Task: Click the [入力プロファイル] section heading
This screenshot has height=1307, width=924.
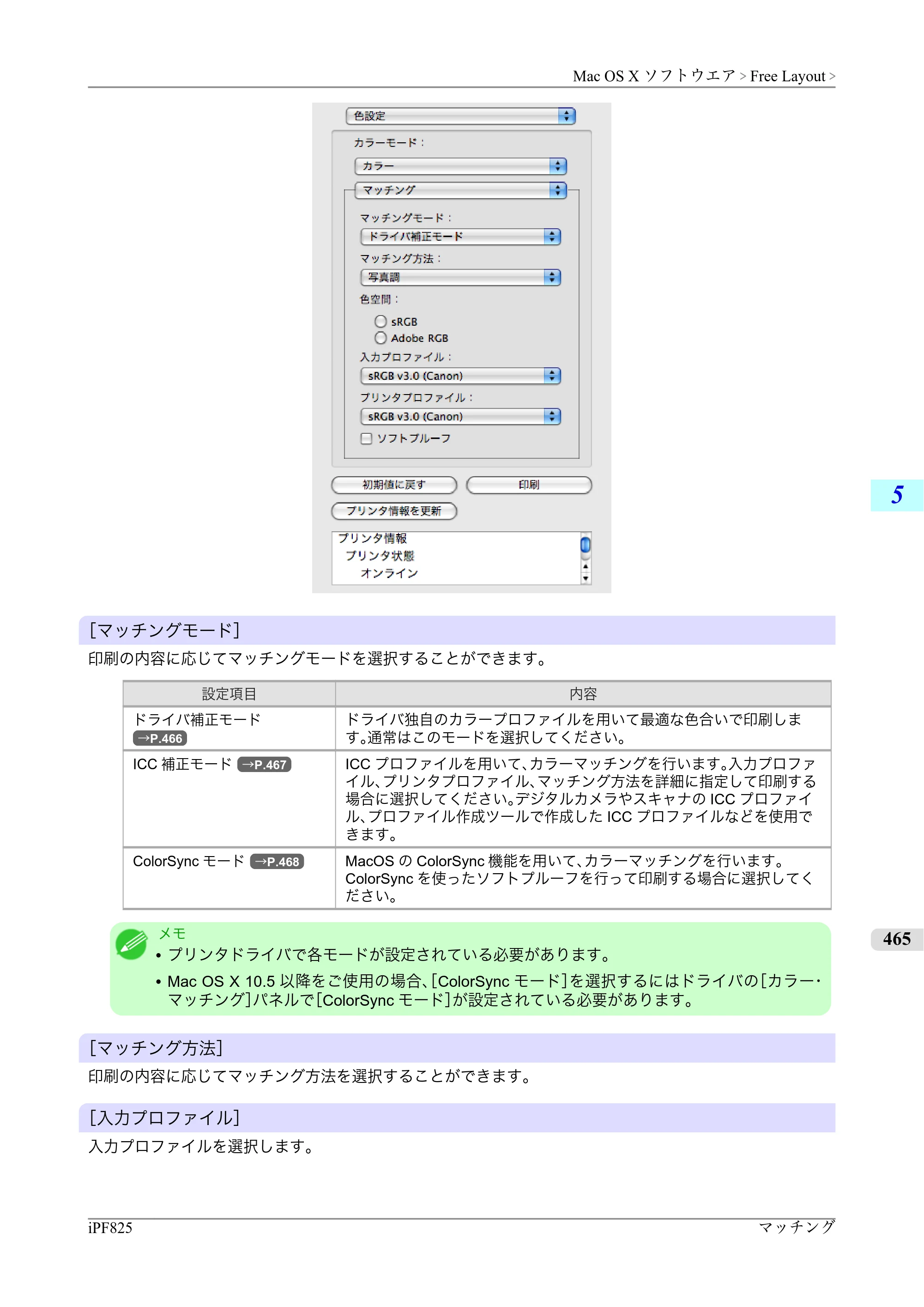Action: (x=457, y=1118)
